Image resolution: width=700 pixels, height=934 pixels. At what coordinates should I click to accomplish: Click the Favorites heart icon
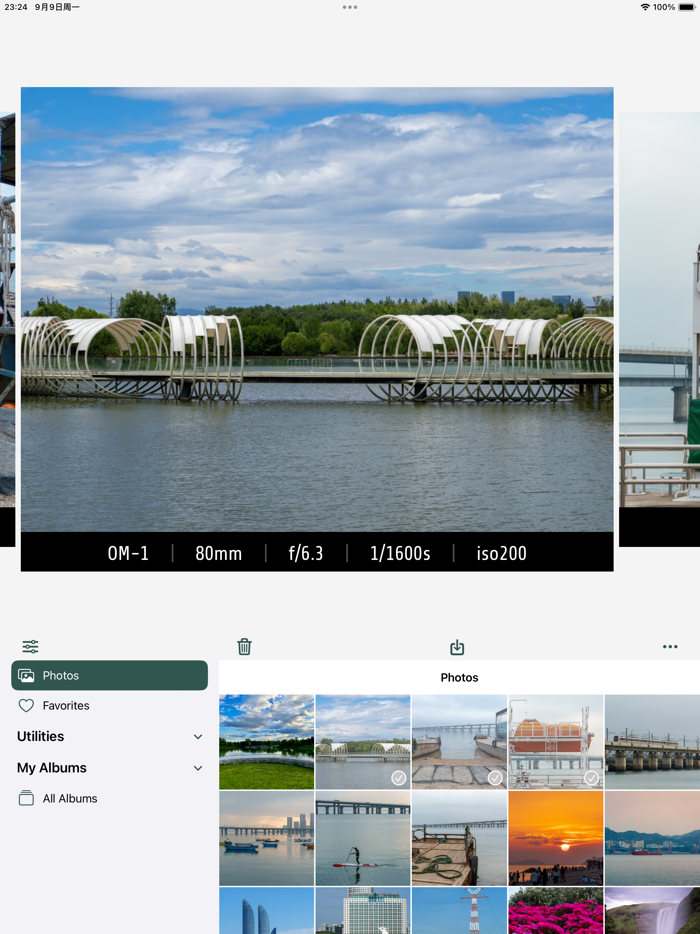tap(26, 706)
